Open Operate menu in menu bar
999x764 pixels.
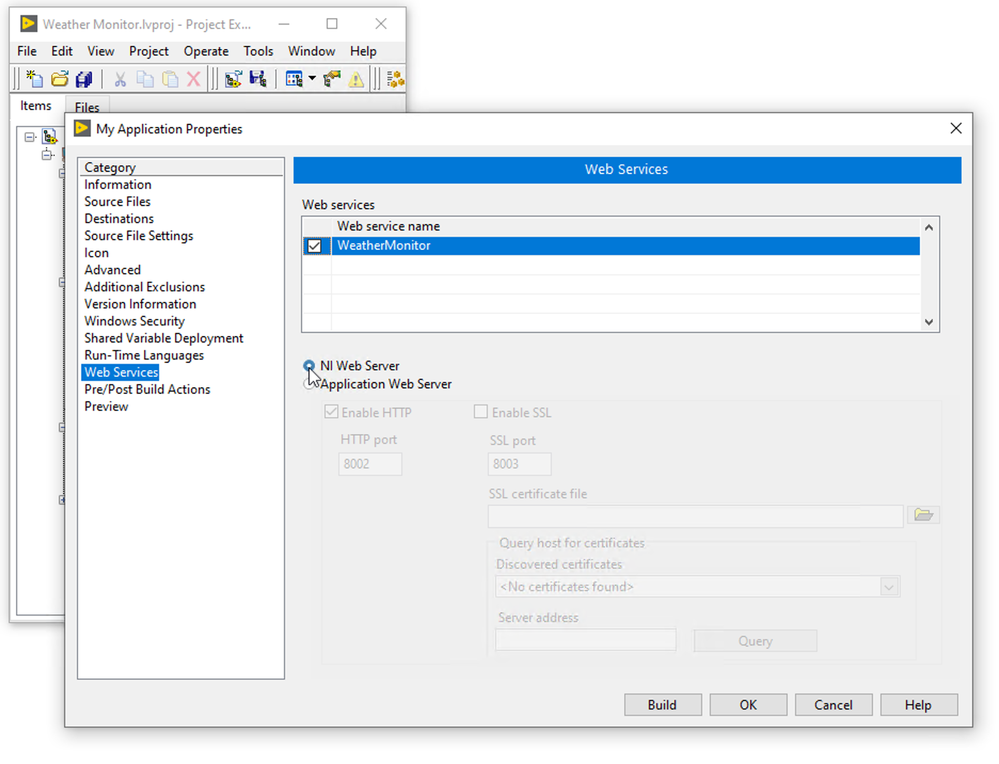(x=206, y=51)
